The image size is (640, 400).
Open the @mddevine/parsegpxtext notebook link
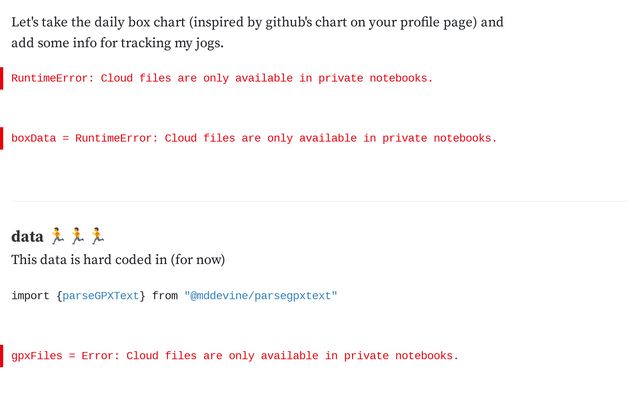pyautogui.click(x=261, y=296)
